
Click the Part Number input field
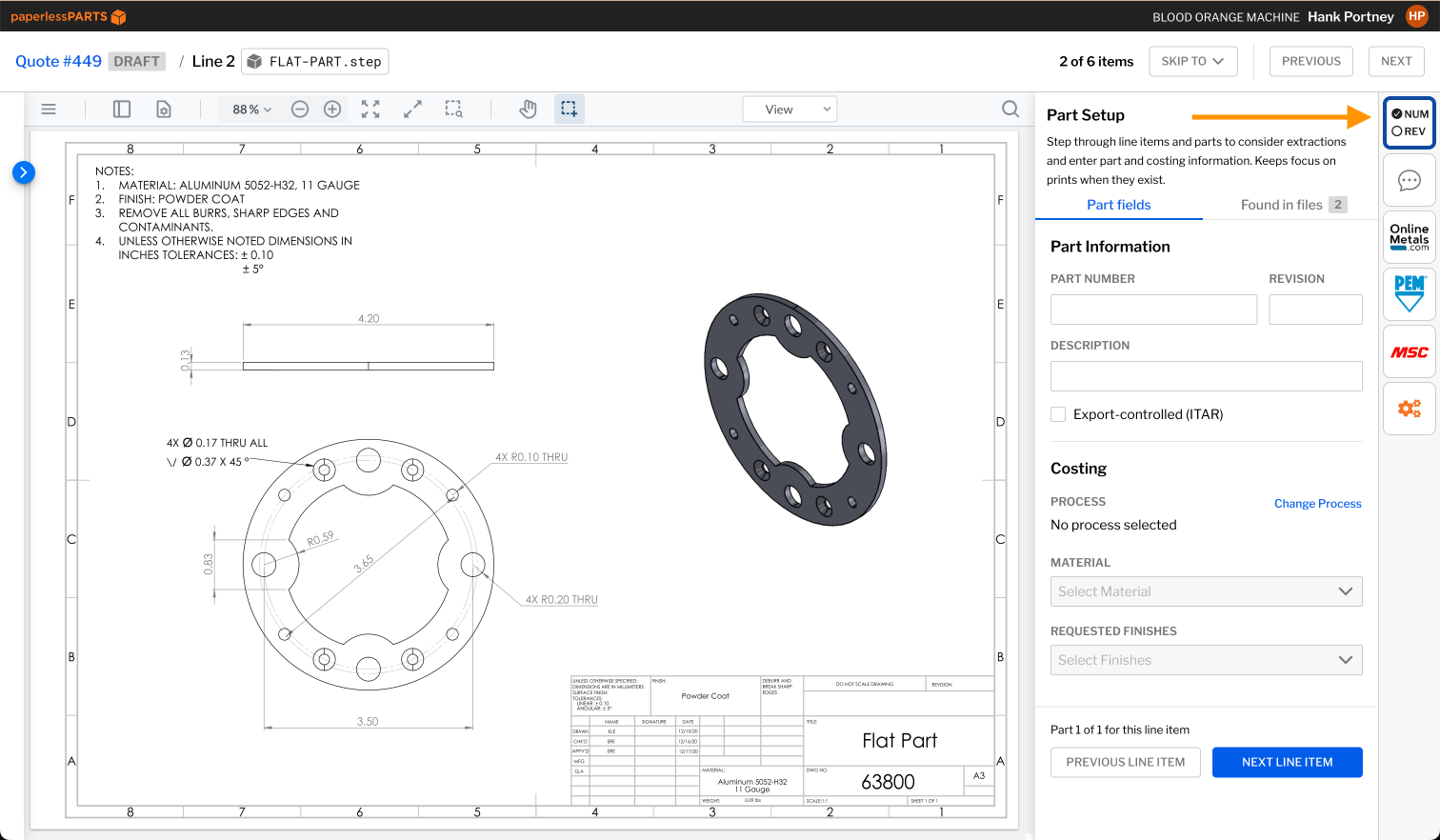tap(1154, 310)
